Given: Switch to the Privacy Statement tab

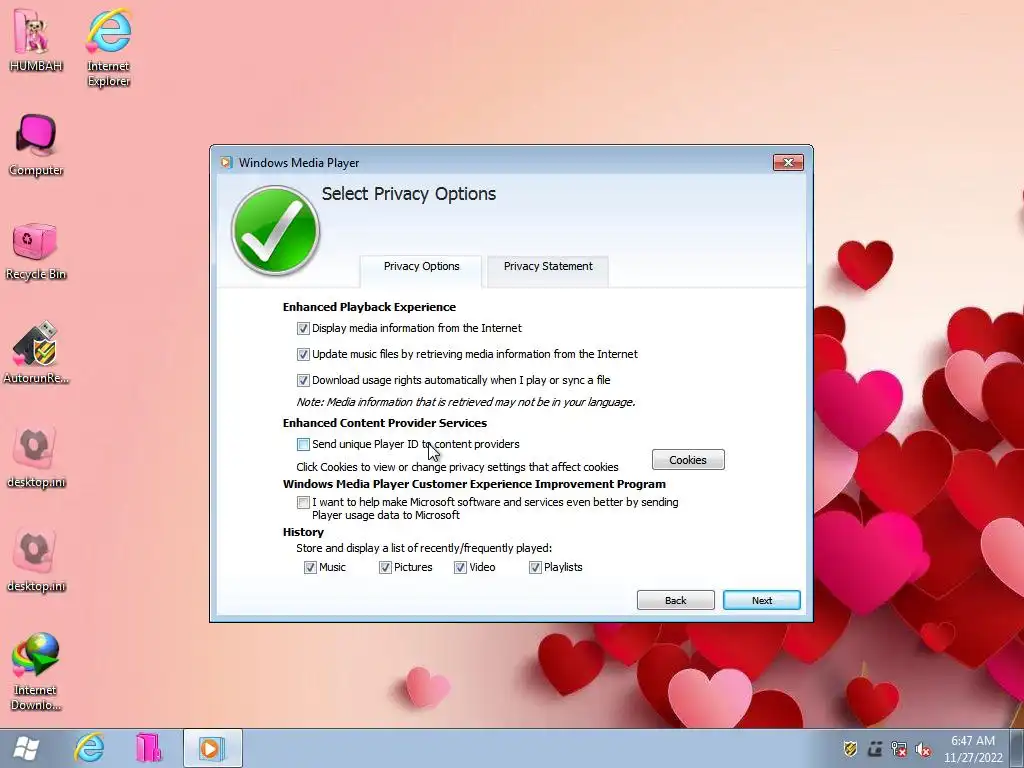Looking at the screenshot, I should (548, 271).
